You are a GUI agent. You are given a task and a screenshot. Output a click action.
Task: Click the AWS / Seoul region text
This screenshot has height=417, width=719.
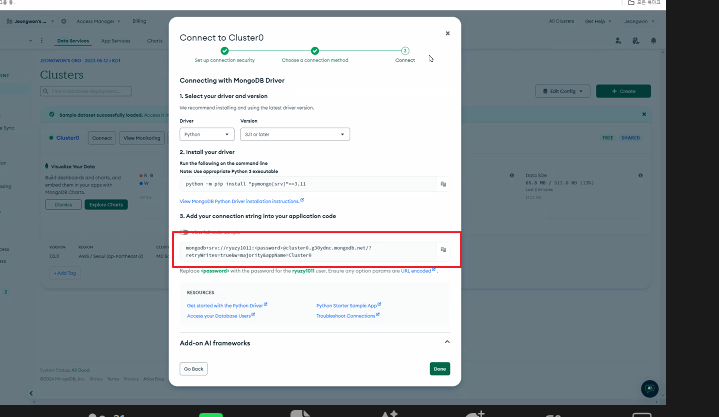111,256
